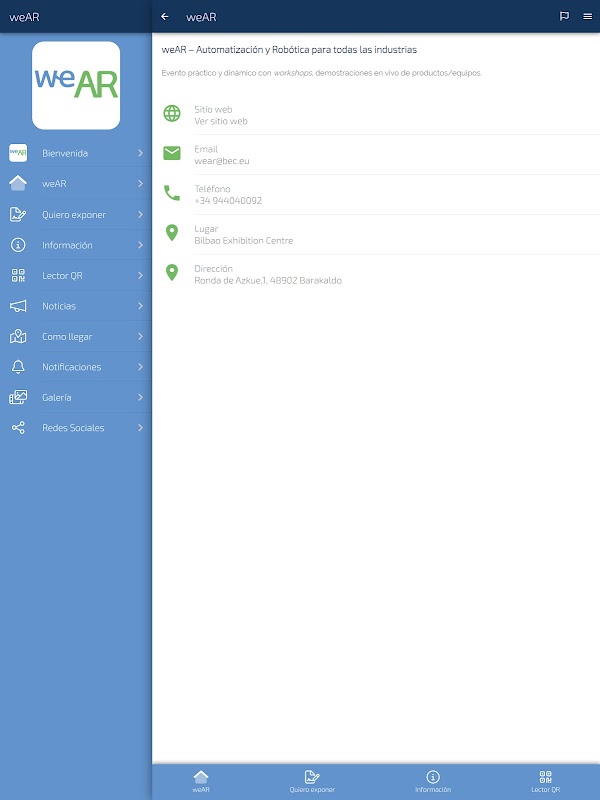The width and height of the screenshot is (600, 800).
Task: Click weAR title in sidebar header
Action: click(x=24, y=17)
